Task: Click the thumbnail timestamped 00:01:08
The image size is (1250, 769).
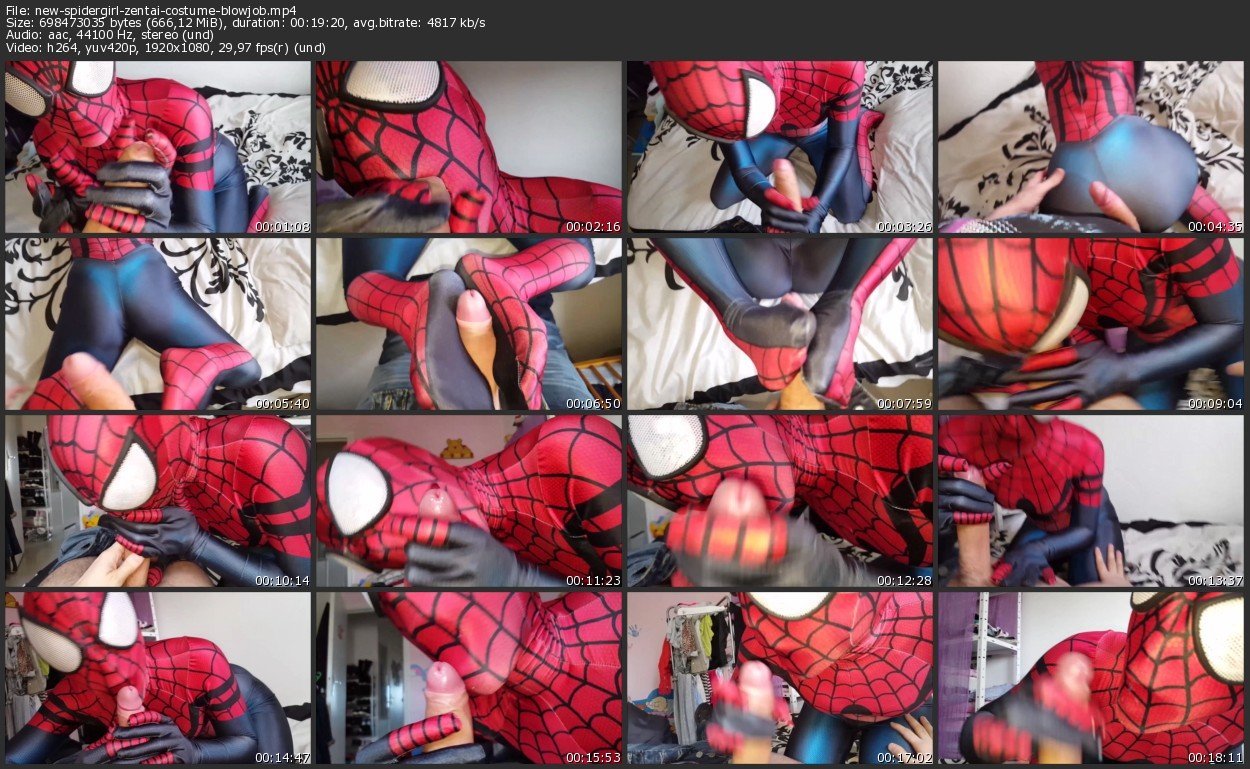Action: 158,148
